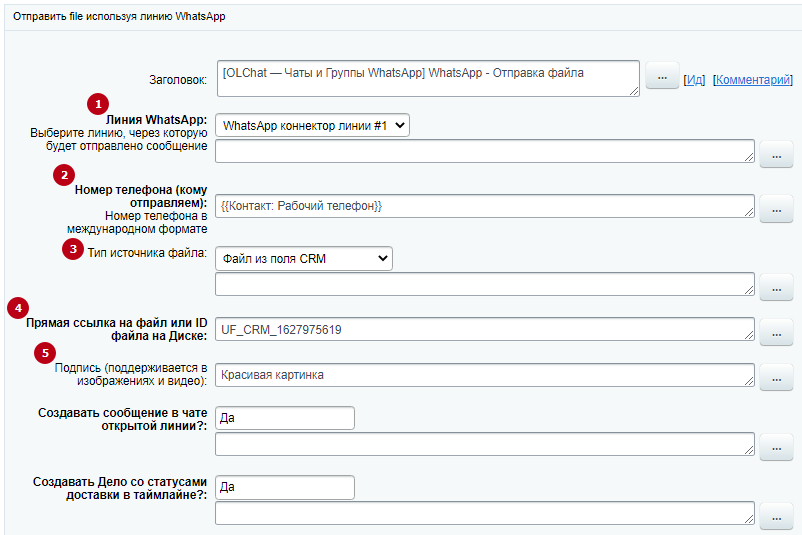Click the UF_CRM_1627975619 file link field

[484, 329]
